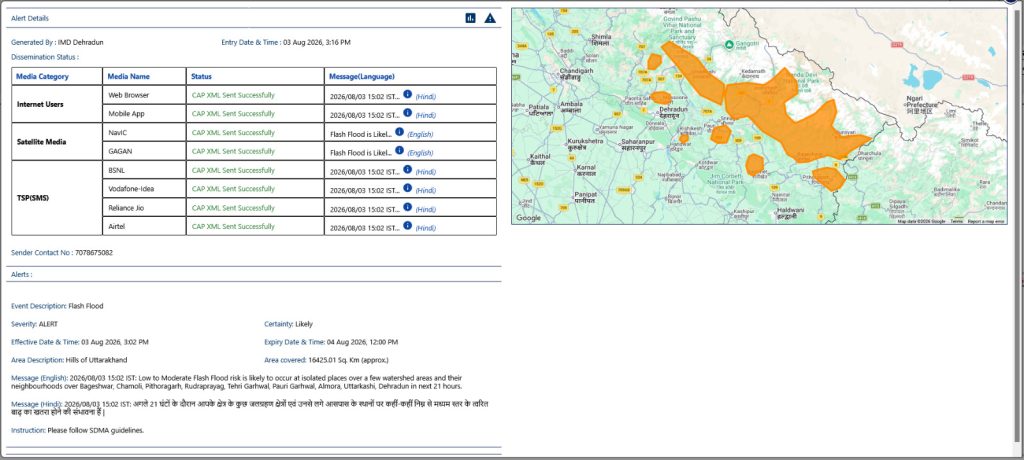
Task: Open English message link for NavIC
Action: pos(420,135)
